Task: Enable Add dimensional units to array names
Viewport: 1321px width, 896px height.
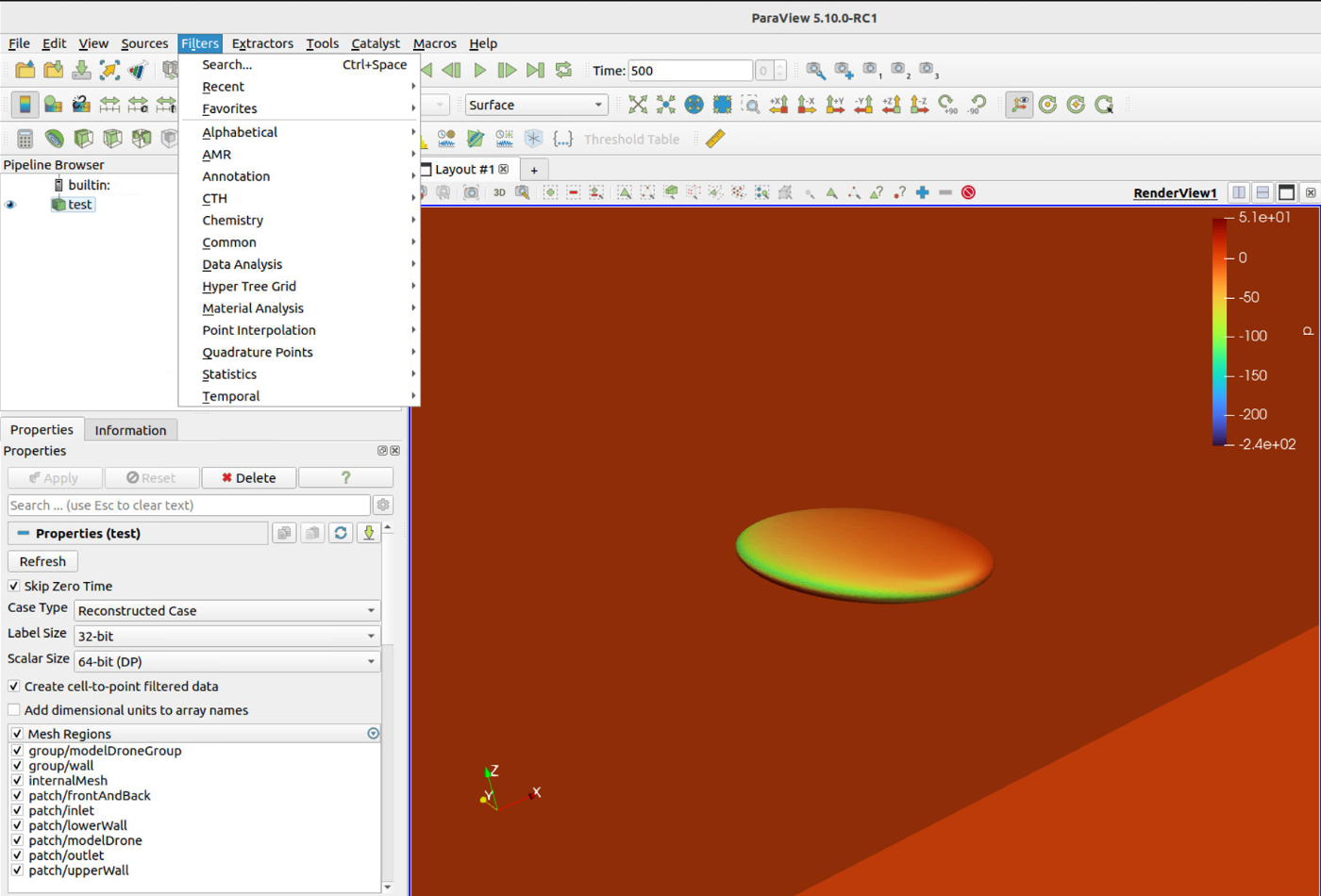Action: point(14,710)
